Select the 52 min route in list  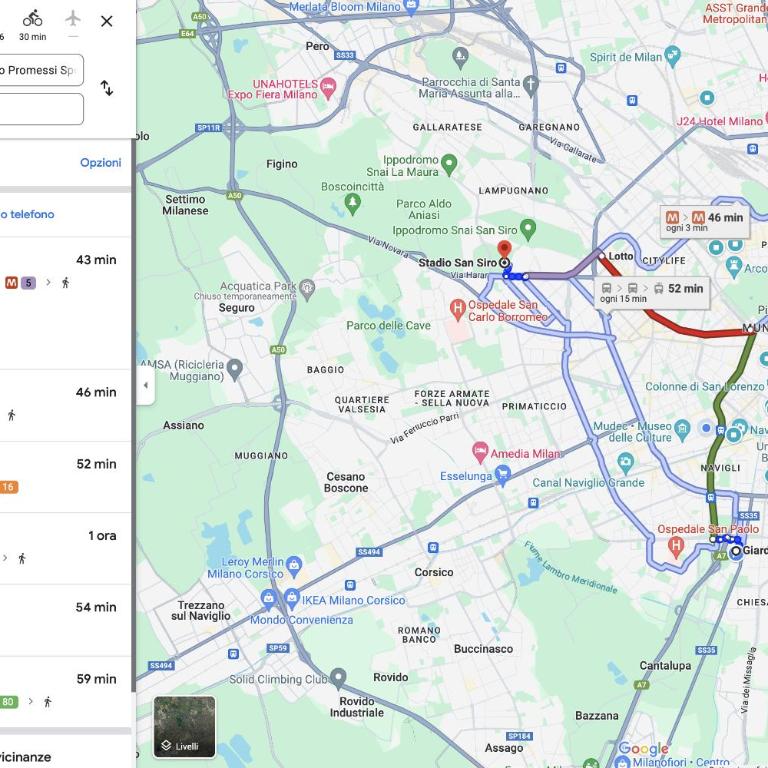65,478
